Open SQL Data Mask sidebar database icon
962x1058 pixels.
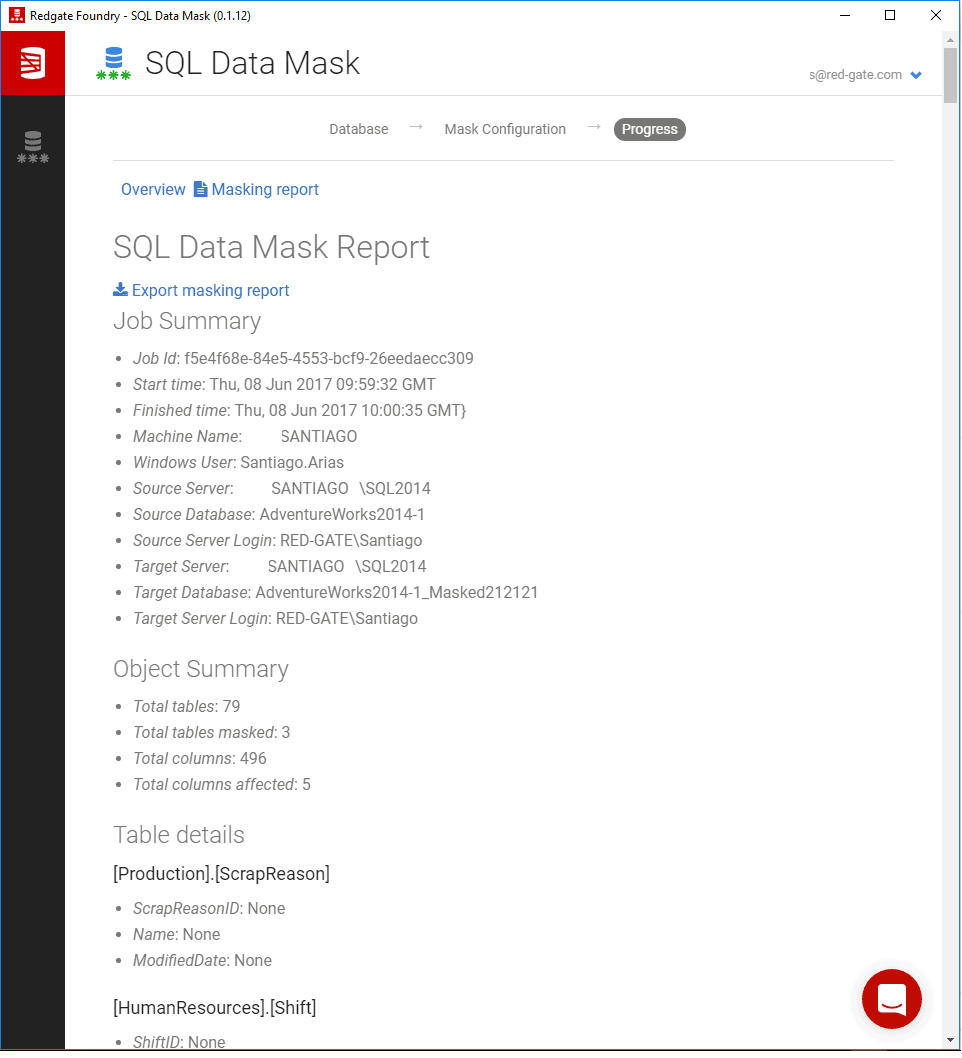point(32,147)
